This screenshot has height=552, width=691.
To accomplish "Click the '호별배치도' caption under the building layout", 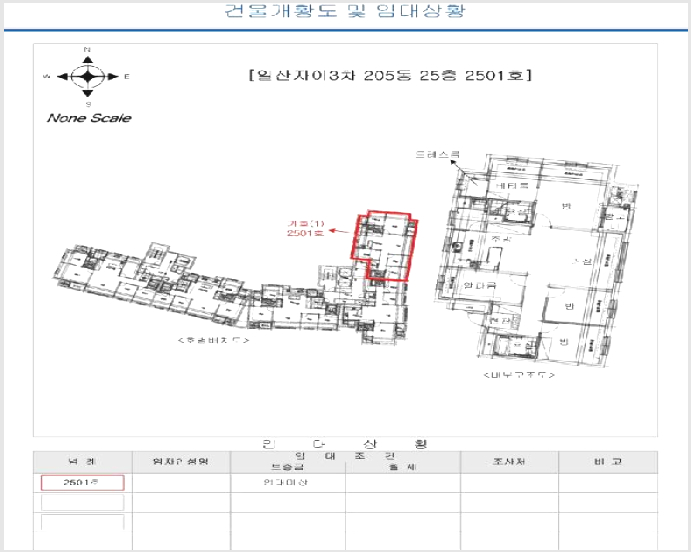I will [x=213, y=341].
